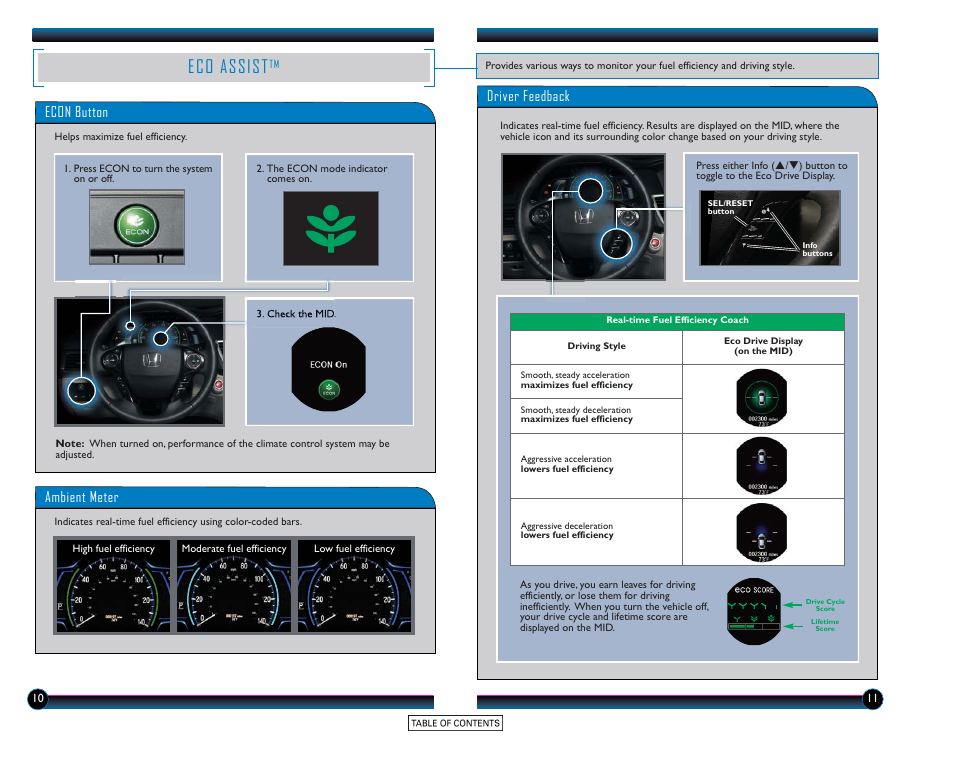The width and height of the screenshot is (954, 781).
Task: Click 'Aggressive acceleration' table cell
Action: pos(596,465)
